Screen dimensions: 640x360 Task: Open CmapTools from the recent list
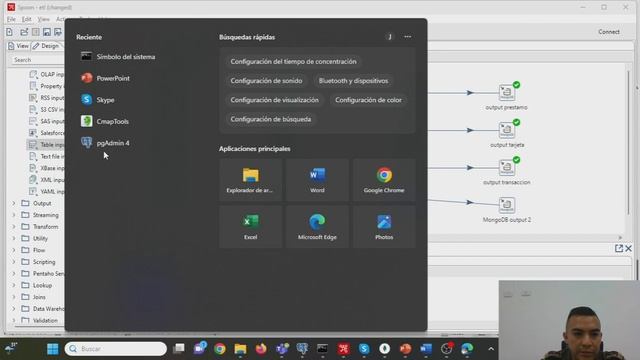click(105, 121)
